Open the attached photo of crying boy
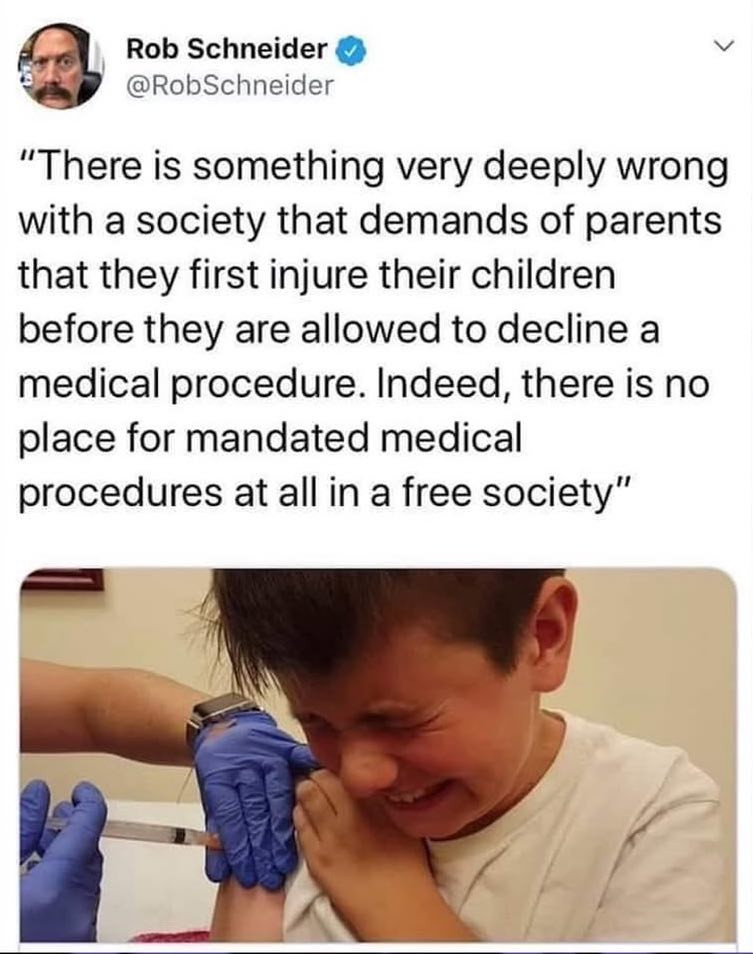Viewport: 753px width, 954px height. 378,755
